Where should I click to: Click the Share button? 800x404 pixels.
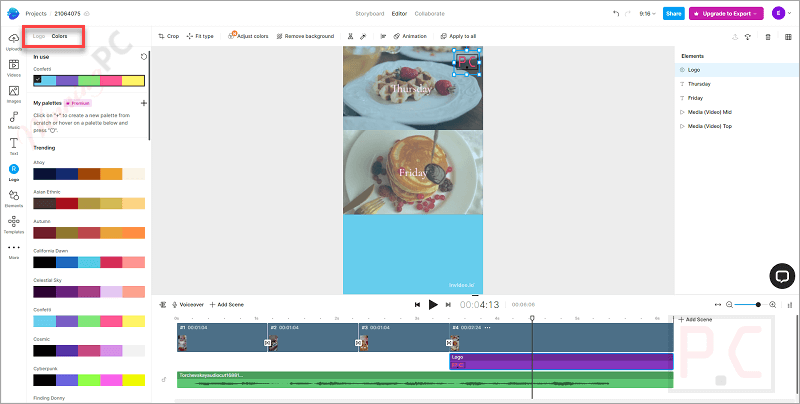click(673, 14)
